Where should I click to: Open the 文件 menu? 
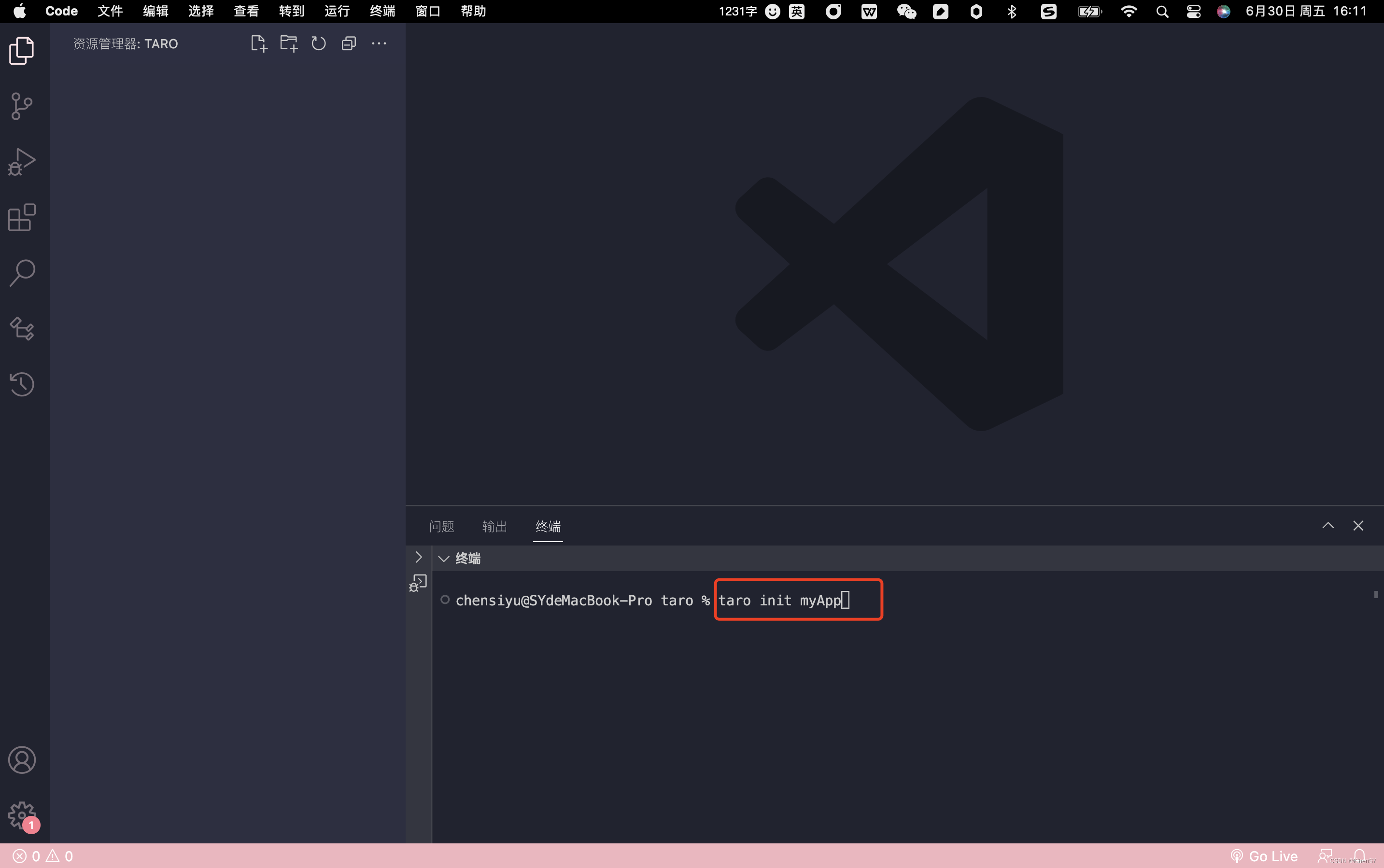(110, 12)
